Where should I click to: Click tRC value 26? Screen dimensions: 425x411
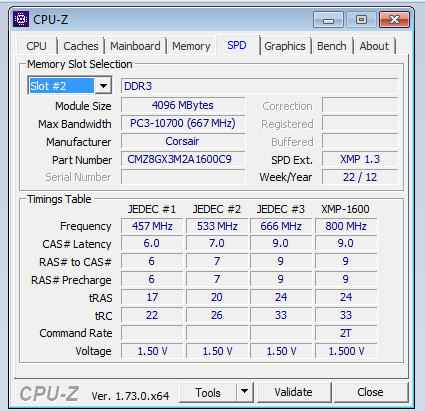217,315
